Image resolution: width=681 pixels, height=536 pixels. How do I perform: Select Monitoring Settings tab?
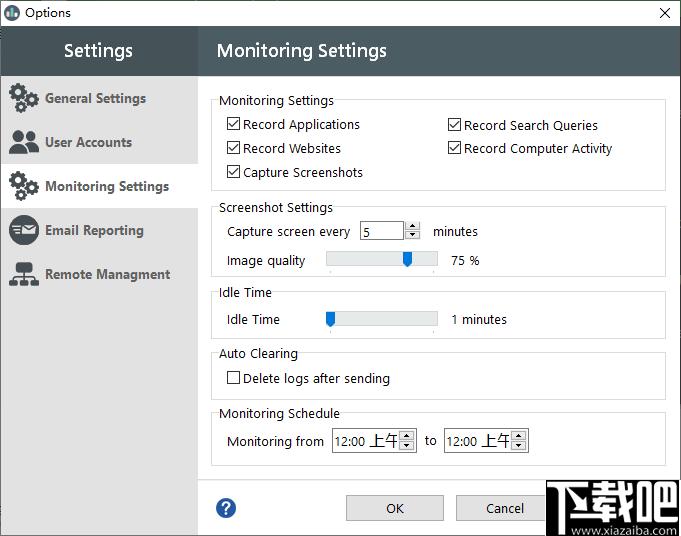coord(99,186)
